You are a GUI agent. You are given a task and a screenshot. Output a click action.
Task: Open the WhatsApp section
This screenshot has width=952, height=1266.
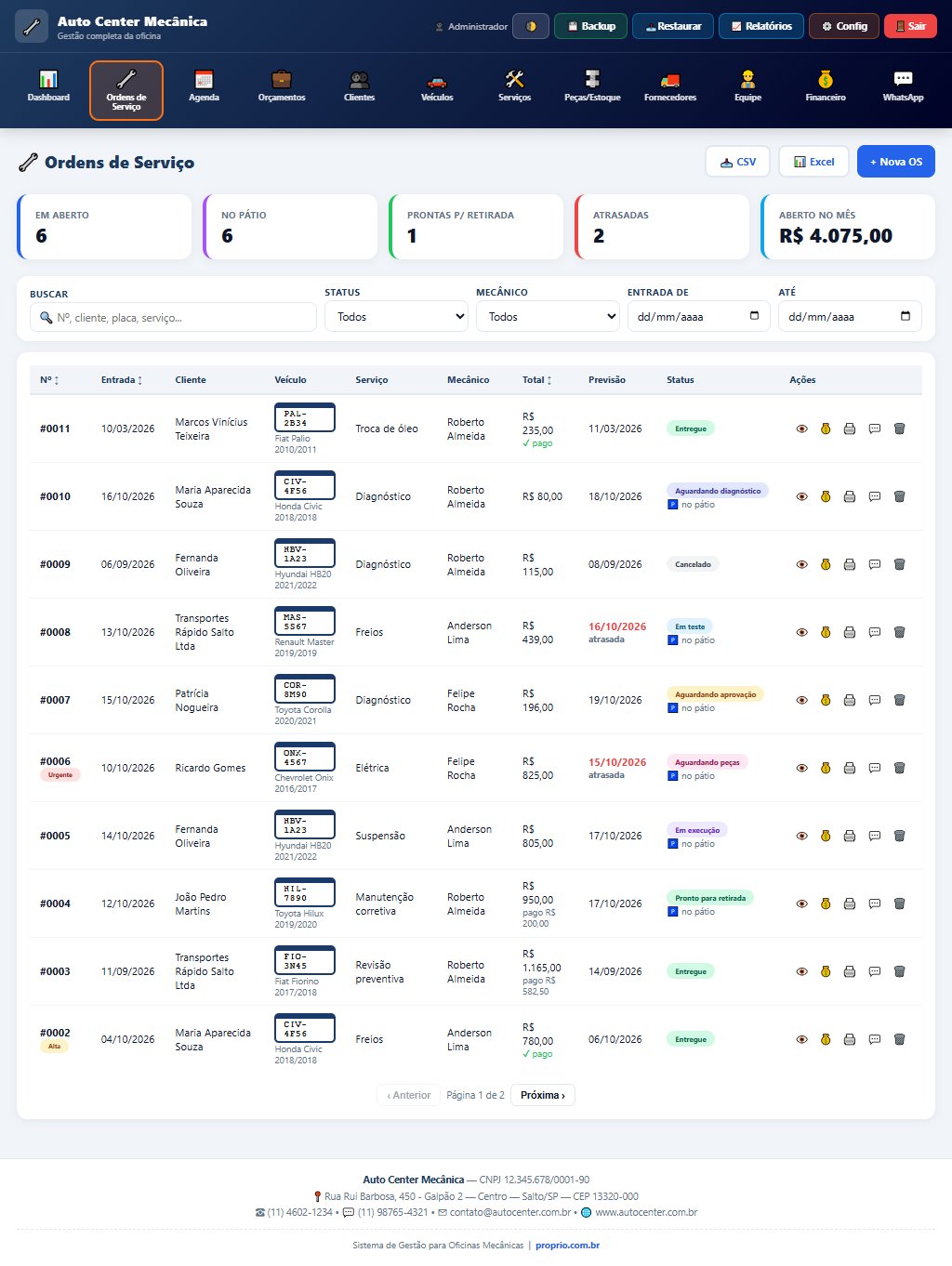903,86
